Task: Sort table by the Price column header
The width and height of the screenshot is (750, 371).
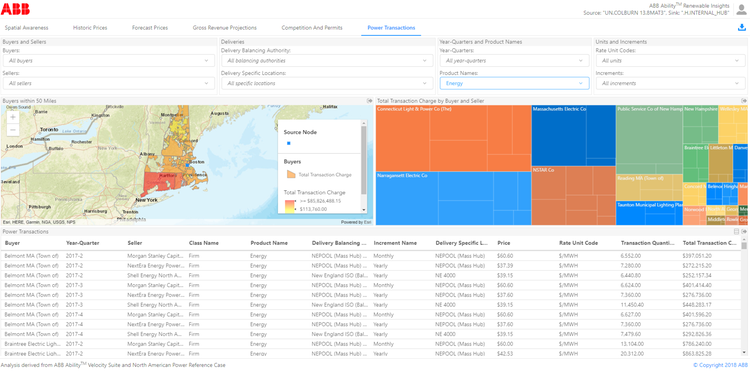Action: (x=504, y=243)
